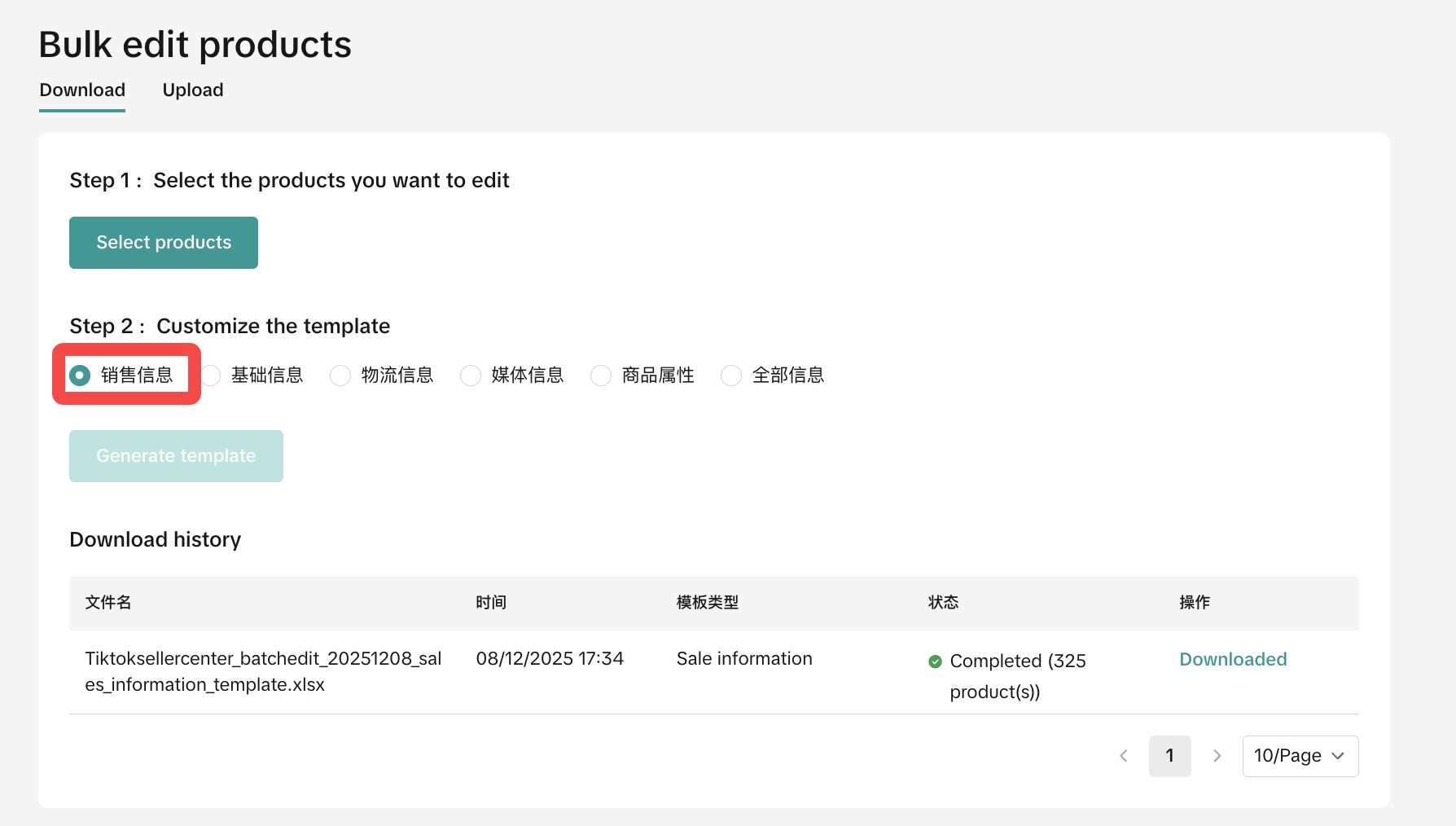Choose the 基础信息 radio button
Image resolution: width=1456 pixels, height=826 pixels.
(212, 376)
